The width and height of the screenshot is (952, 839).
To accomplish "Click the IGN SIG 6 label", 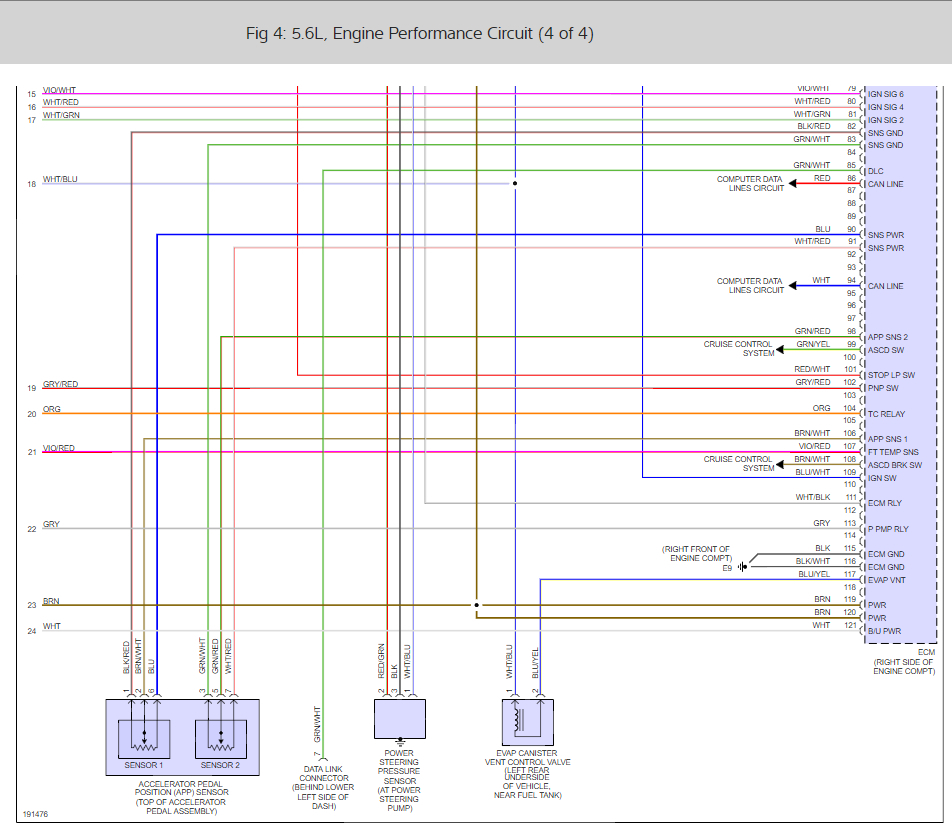I will coord(885,94).
